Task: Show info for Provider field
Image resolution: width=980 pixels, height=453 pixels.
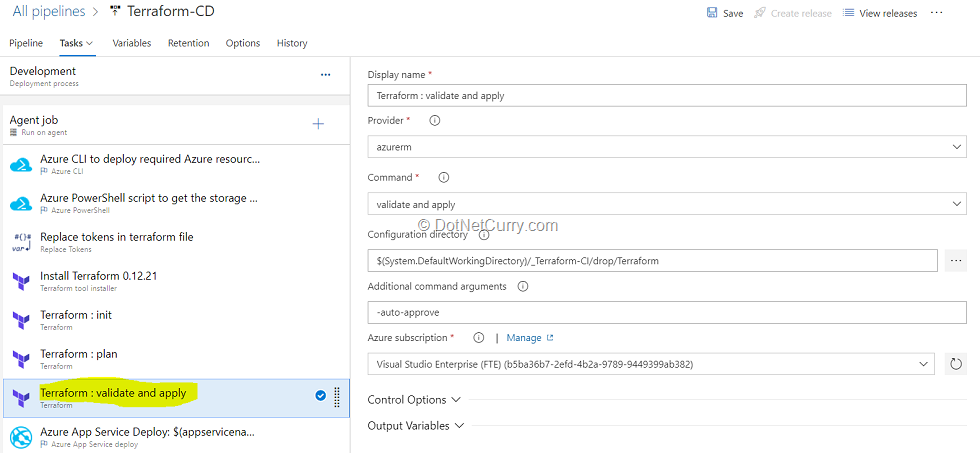Action: pyautogui.click(x=435, y=121)
